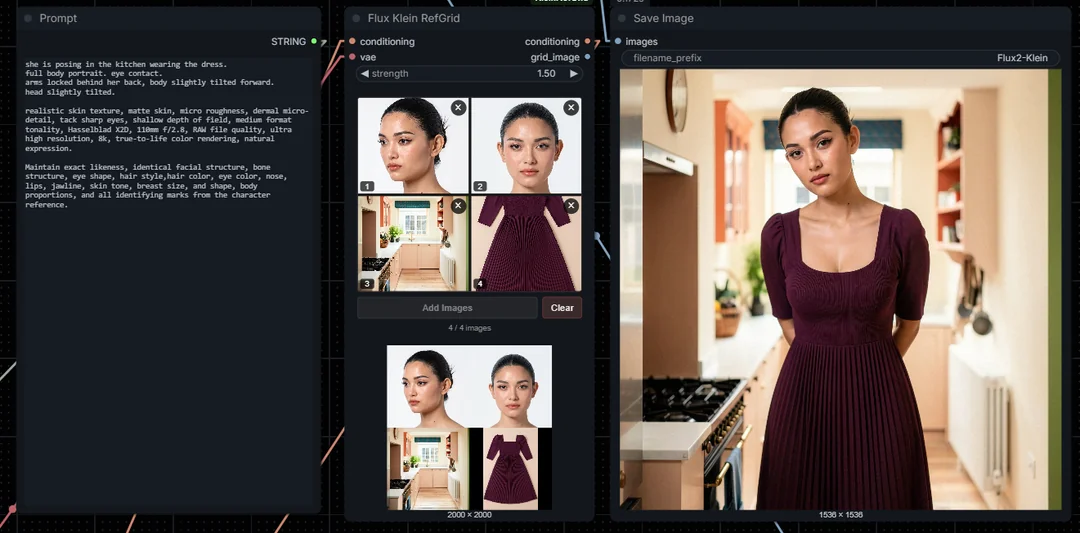Click the '4 / 4 images' counter text
The image size is (1080, 533).
[470, 328]
